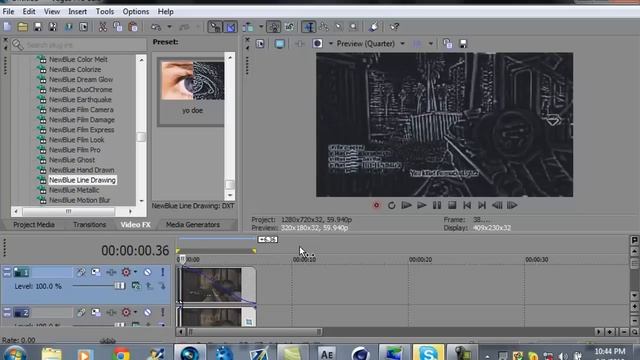Cut the selection with the scissors icon
Image resolution: width=640 pixels, height=360 pixels.
pos(102,27)
